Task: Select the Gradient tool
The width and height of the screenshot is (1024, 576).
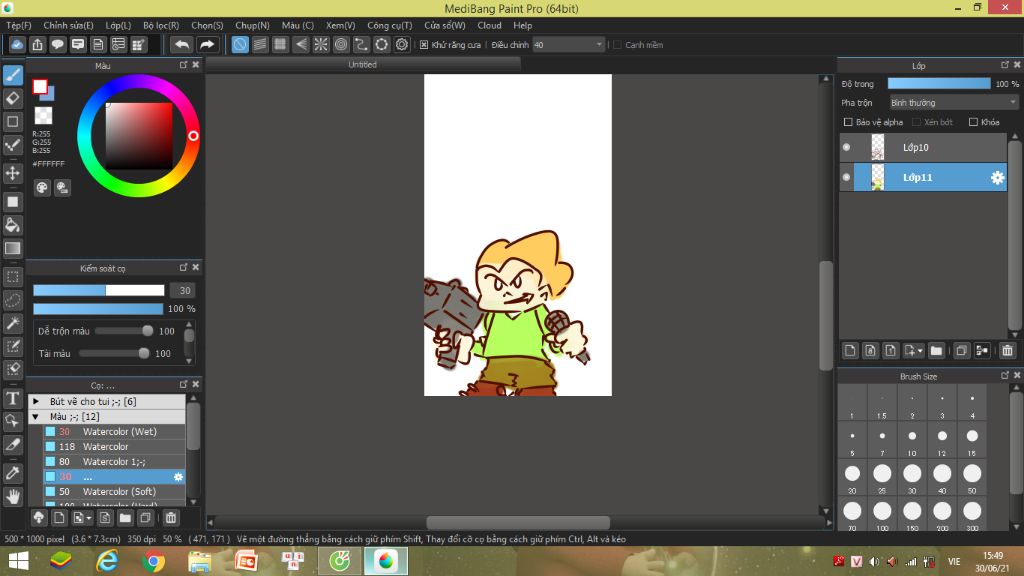Action: pos(13,248)
